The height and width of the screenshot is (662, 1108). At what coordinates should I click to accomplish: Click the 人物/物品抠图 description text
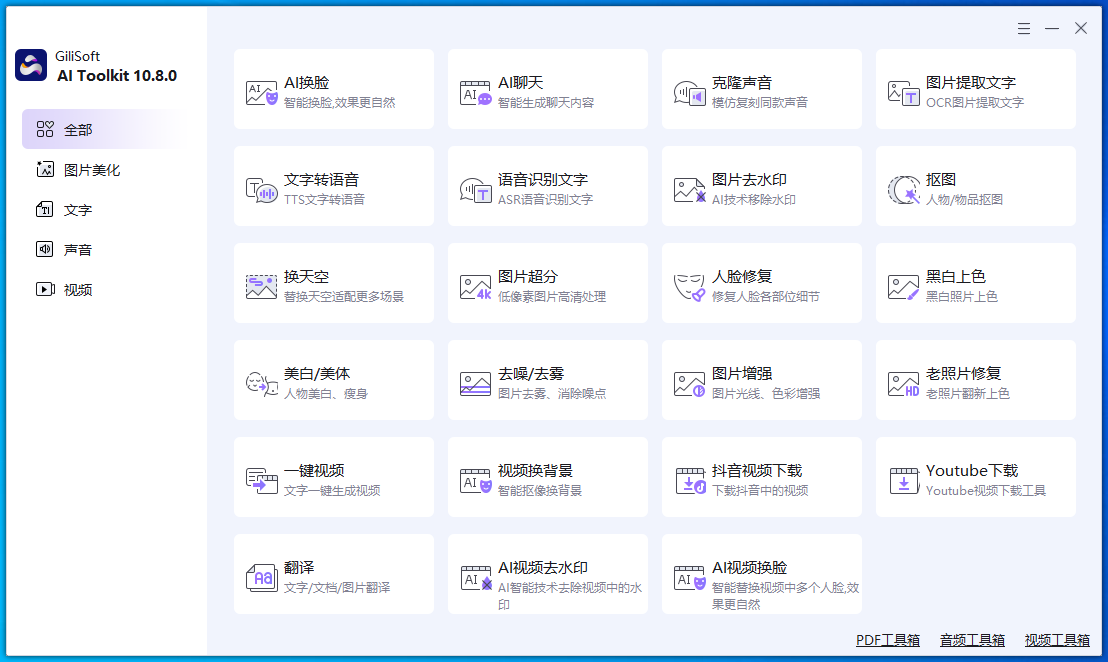point(964,199)
